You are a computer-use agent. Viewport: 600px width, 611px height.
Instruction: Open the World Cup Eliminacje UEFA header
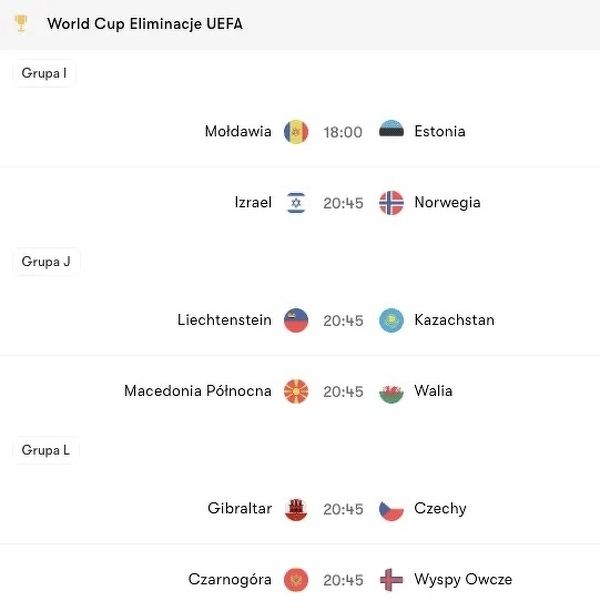click(x=145, y=23)
